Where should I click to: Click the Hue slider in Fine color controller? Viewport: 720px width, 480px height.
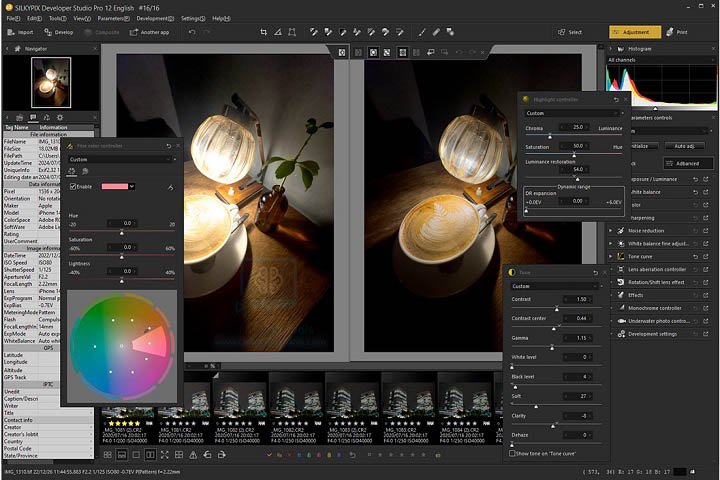tap(121, 232)
